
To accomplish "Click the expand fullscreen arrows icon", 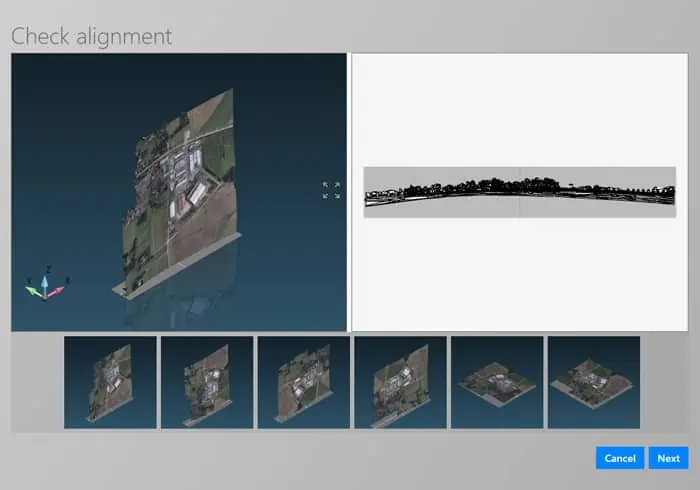I will [x=331, y=190].
